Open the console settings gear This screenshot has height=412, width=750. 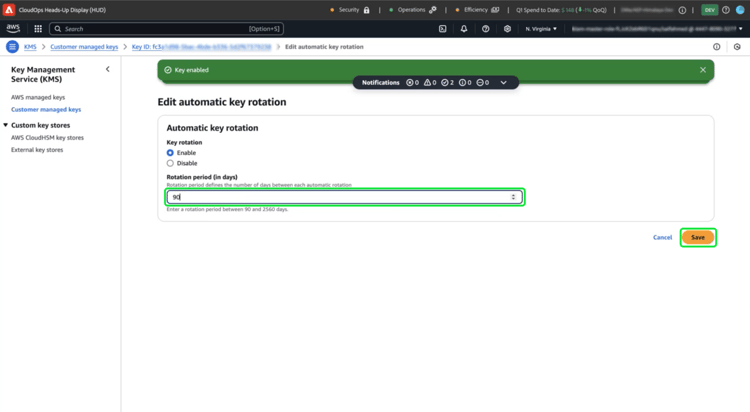[x=507, y=29]
